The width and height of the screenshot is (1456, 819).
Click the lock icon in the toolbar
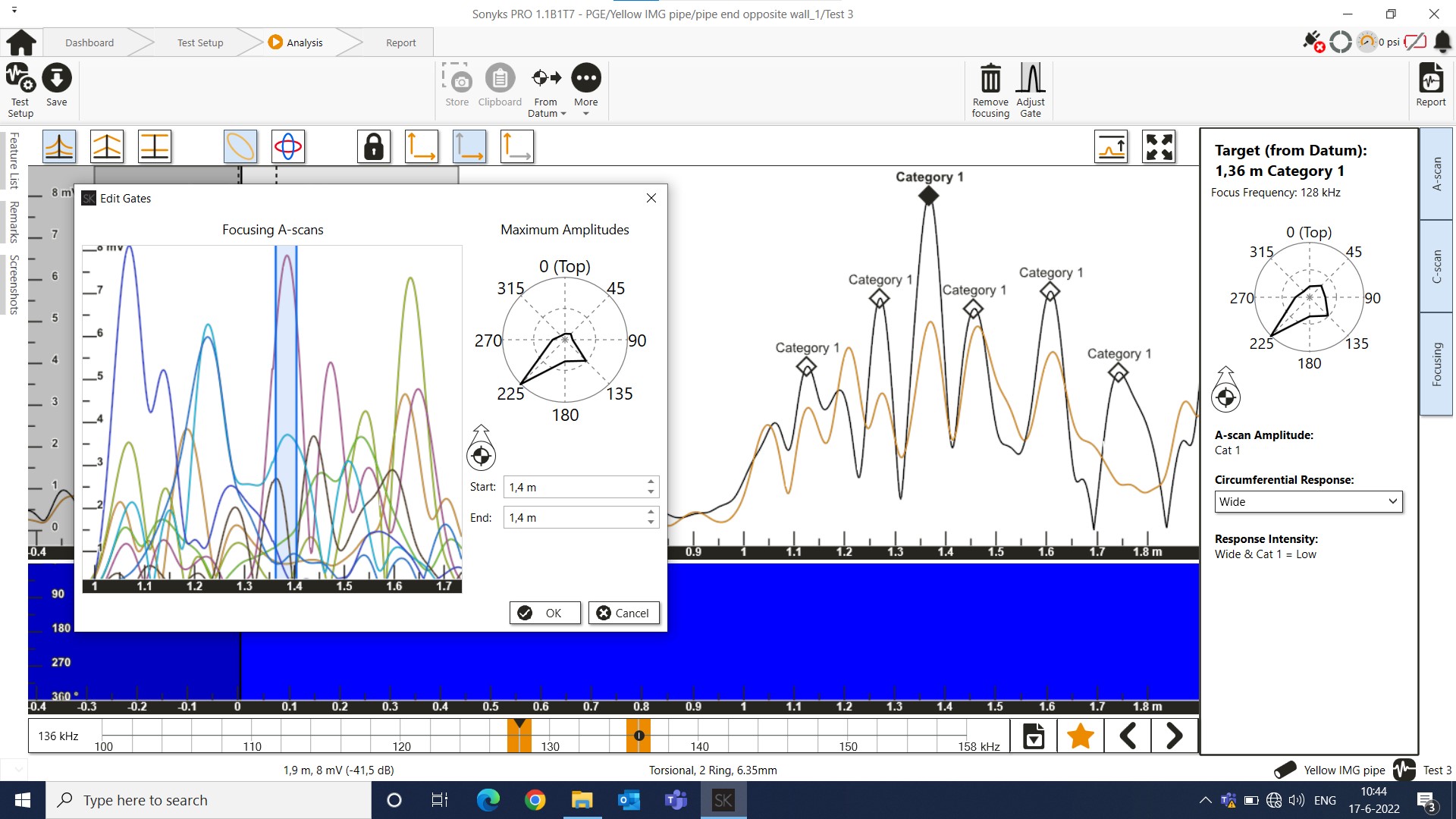[x=374, y=146]
